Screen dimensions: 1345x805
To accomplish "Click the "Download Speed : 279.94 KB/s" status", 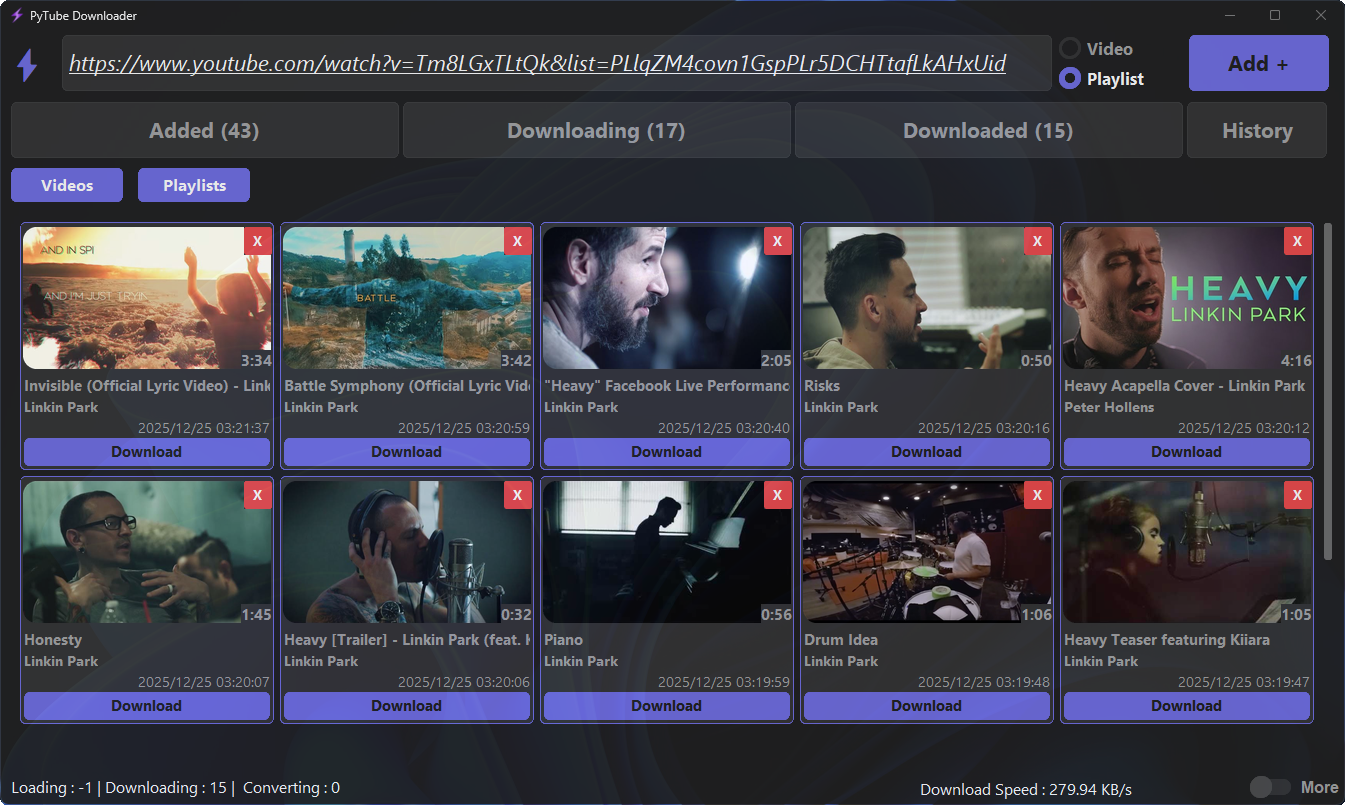I will (1026, 790).
